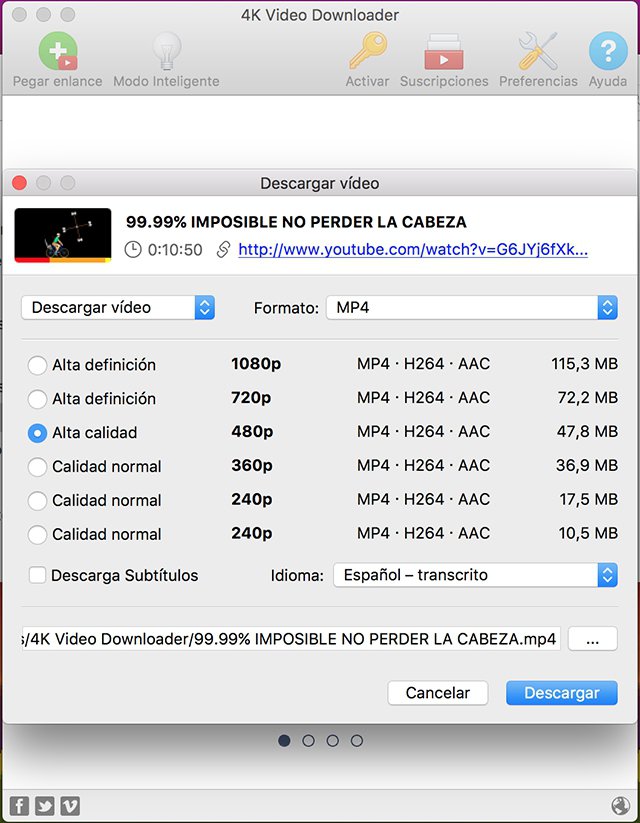Toggle Modo Inteligente lightbulb icon
This screenshot has height=823, width=640.
[167, 51]
